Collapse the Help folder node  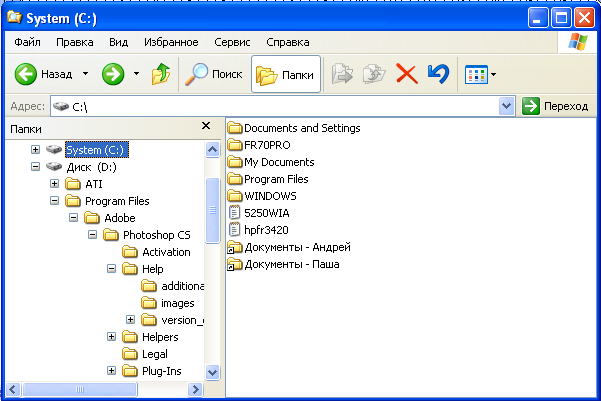(x=111, y=269)
